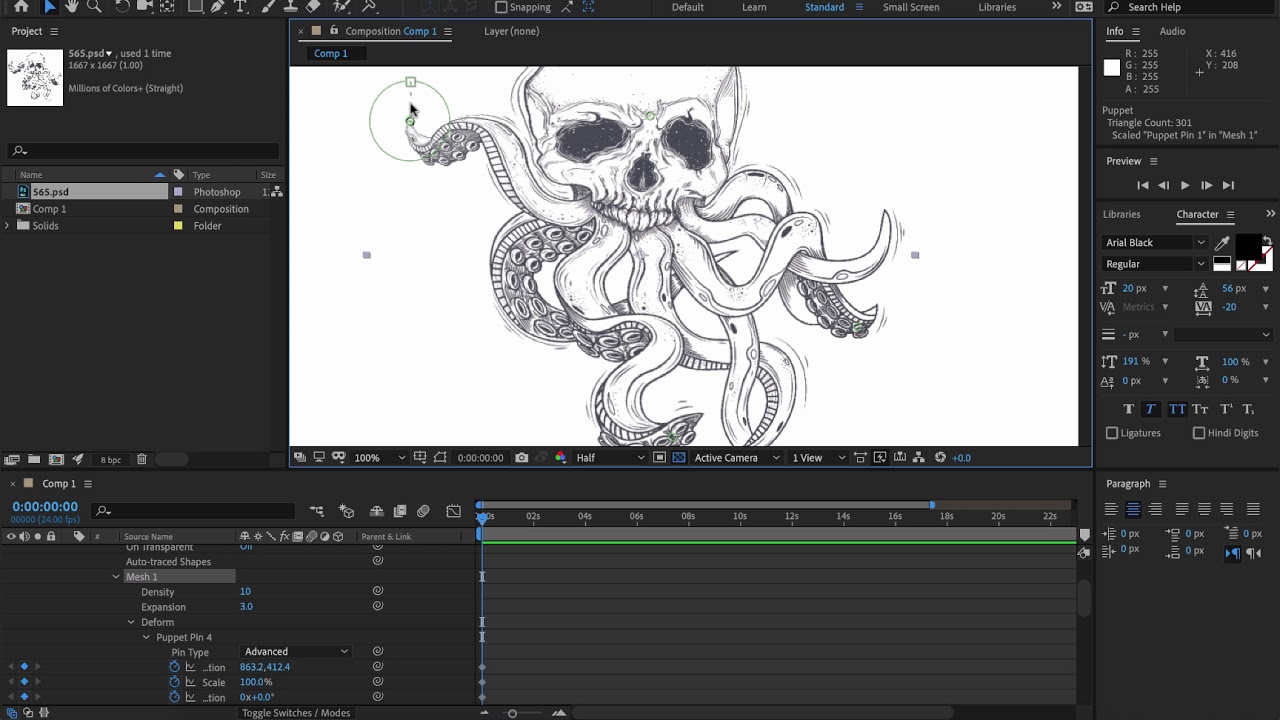The height and width of the screenshot is (720, 1280).
Task: Toggle Small Caps text style
Action: click(x=1200, y=409)
